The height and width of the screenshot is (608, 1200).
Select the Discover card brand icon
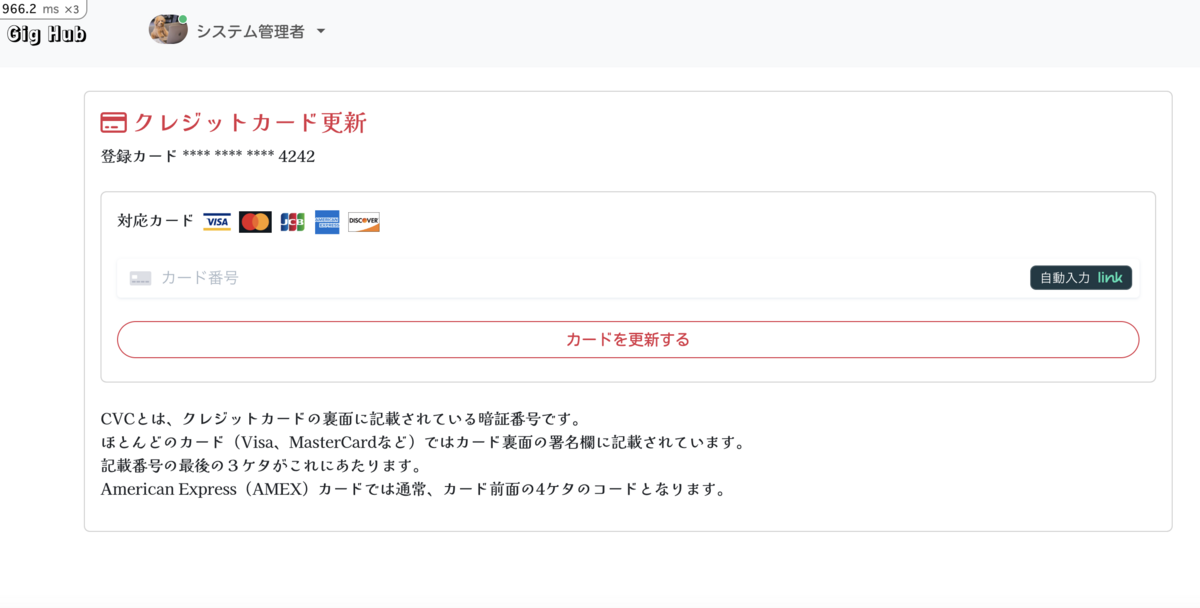tap(363, 221)
